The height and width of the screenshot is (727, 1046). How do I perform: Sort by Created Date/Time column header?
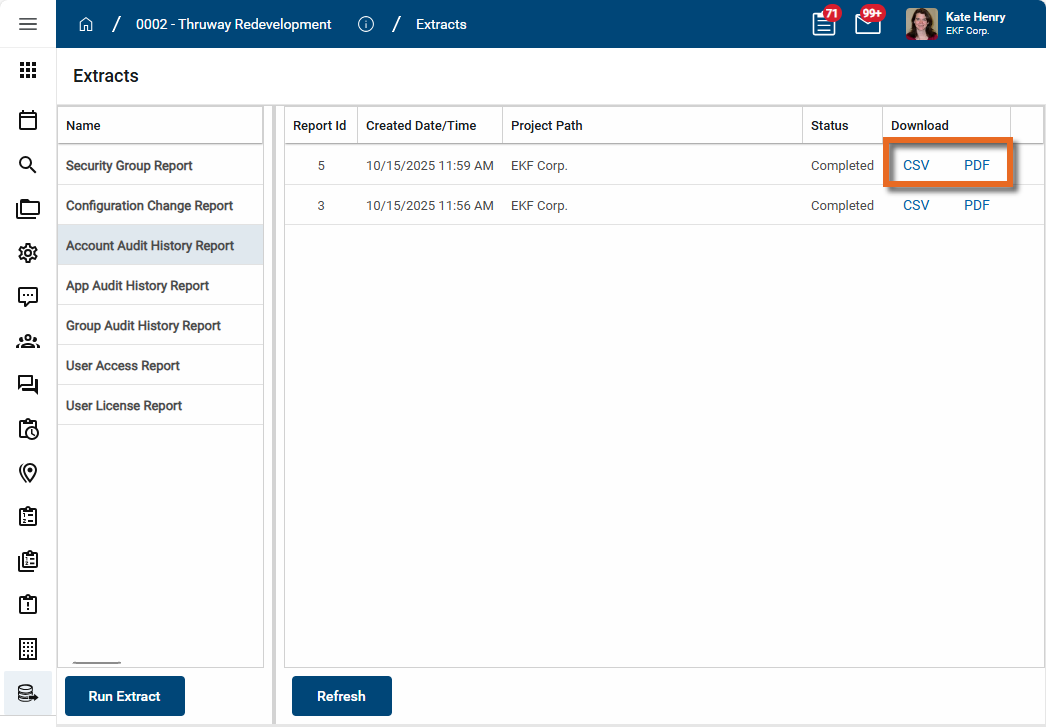(421, 126)
